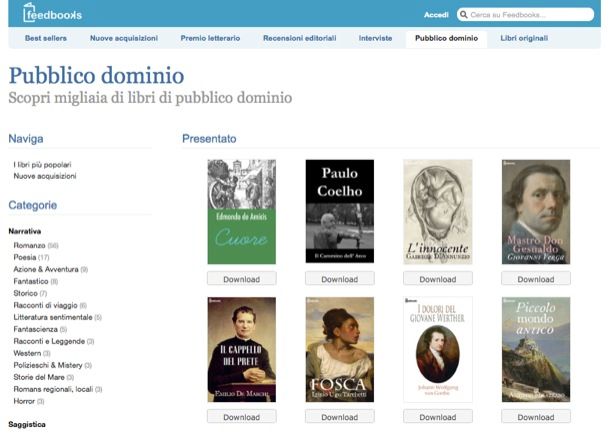Open Il cappello del prete cover

tap(242, 350)
